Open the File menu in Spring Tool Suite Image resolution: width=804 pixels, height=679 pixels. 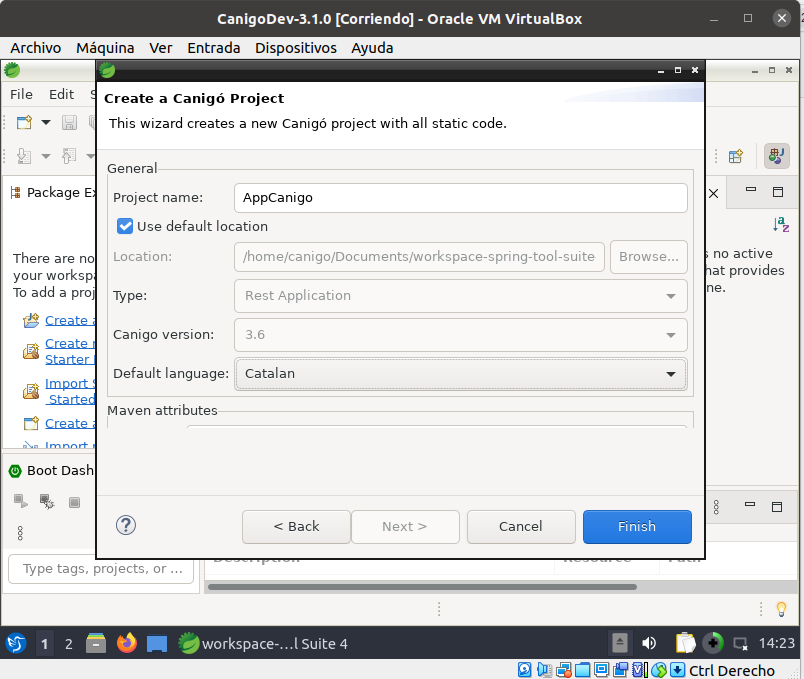pyautogui.click(x=21, y=94)
